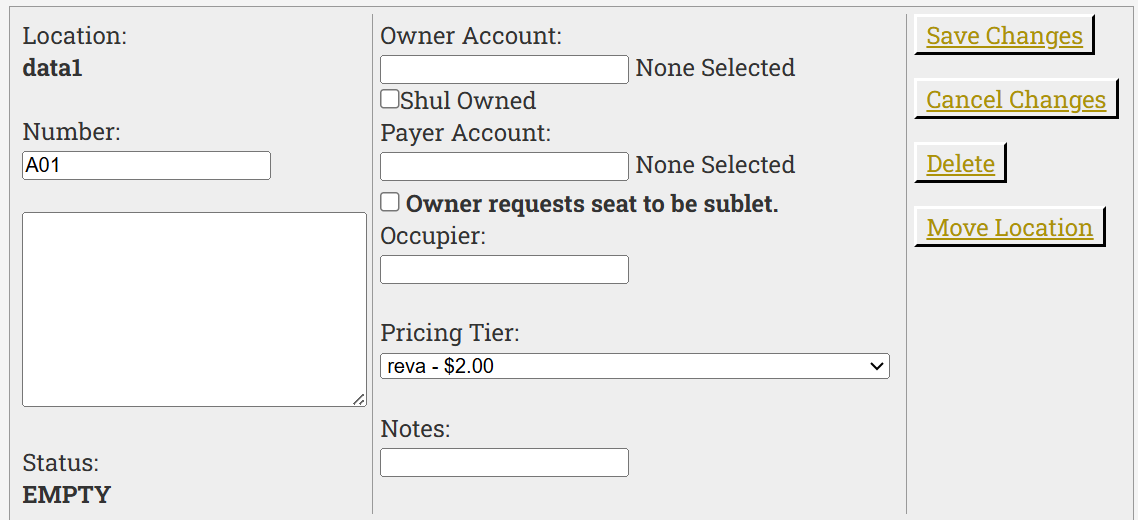The height and width of the screenshot is (520, 1140).
Task: Click the Pricing Tier dropdown arrow
Action: 878,366
